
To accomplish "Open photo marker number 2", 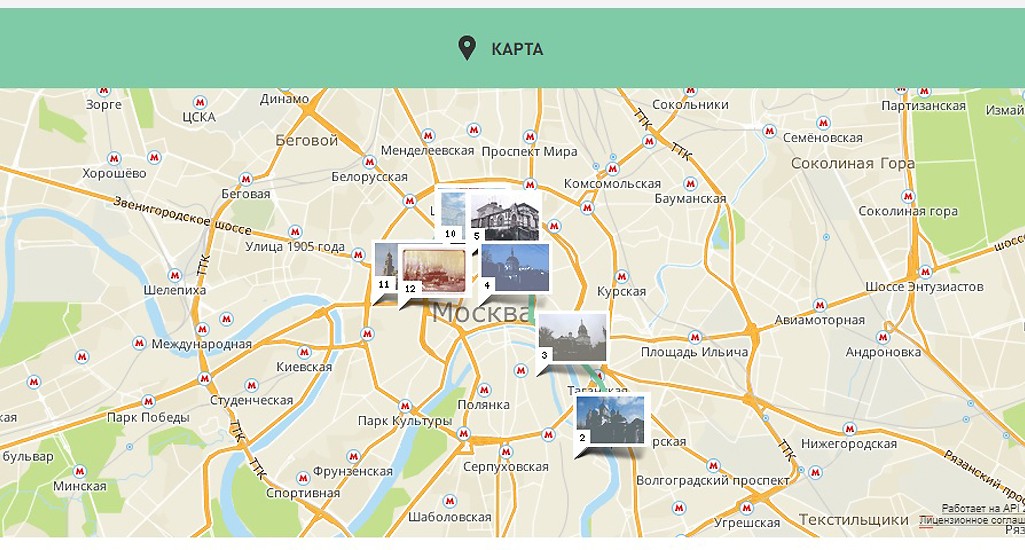I will [x=612, y=420].
